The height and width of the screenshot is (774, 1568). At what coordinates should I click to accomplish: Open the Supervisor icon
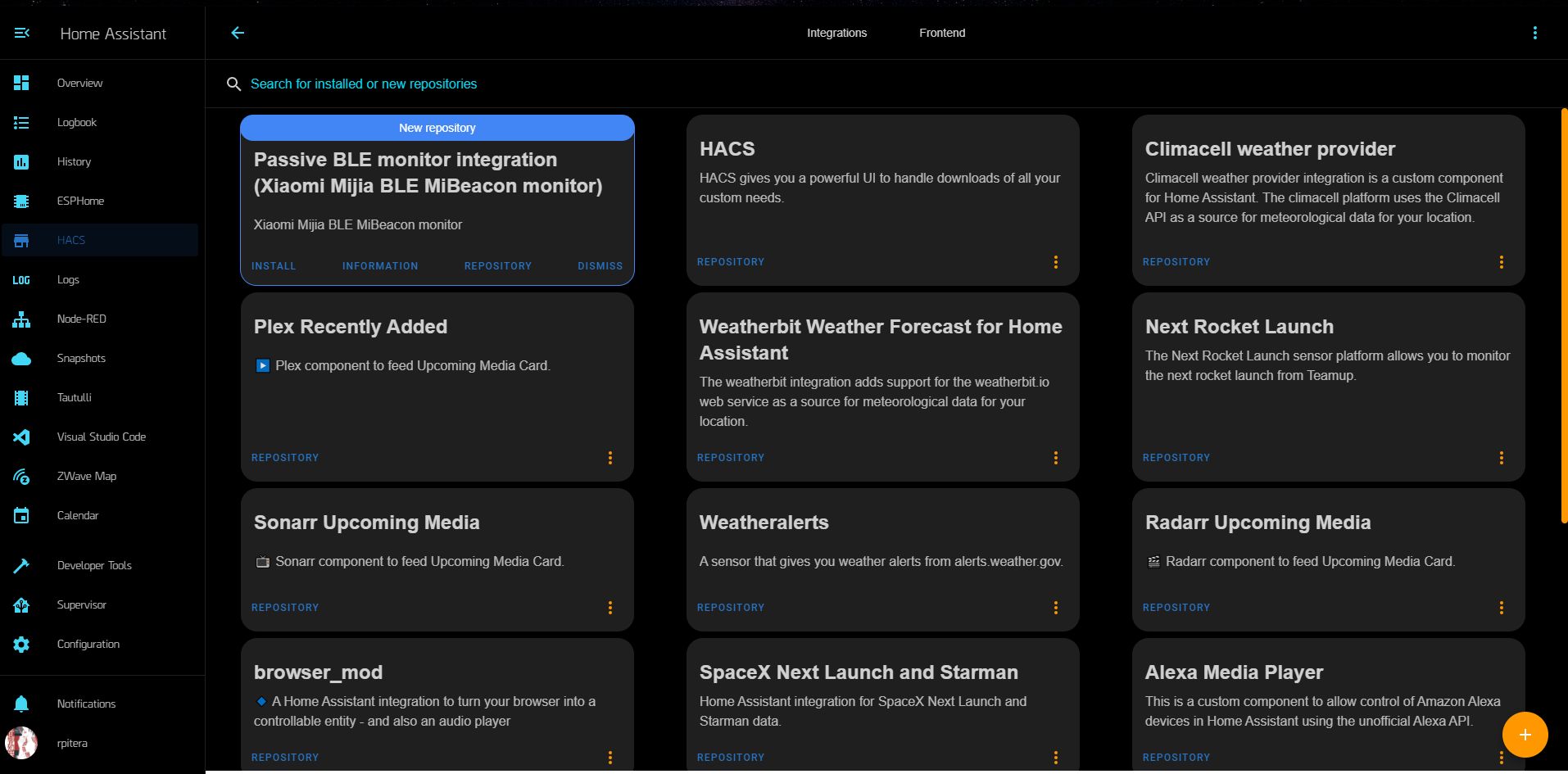click(21, 604)
